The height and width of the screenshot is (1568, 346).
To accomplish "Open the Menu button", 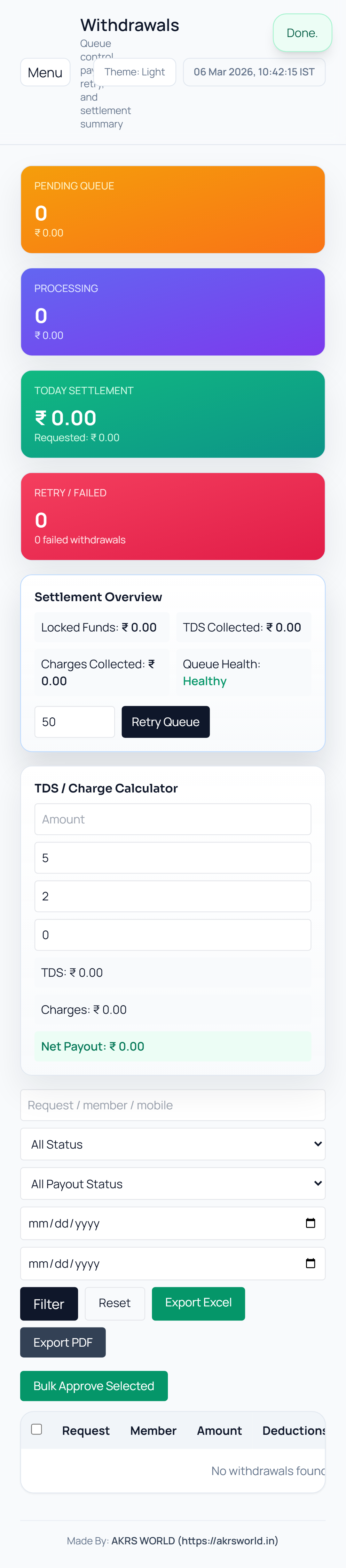I will click(x=45, y=73).
